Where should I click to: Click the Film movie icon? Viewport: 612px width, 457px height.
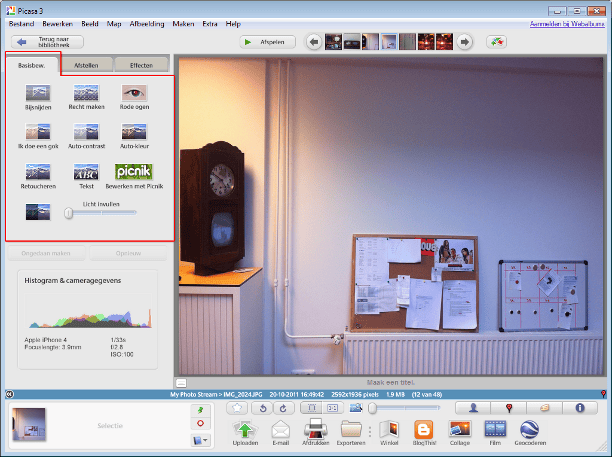(x=495, y=429)
